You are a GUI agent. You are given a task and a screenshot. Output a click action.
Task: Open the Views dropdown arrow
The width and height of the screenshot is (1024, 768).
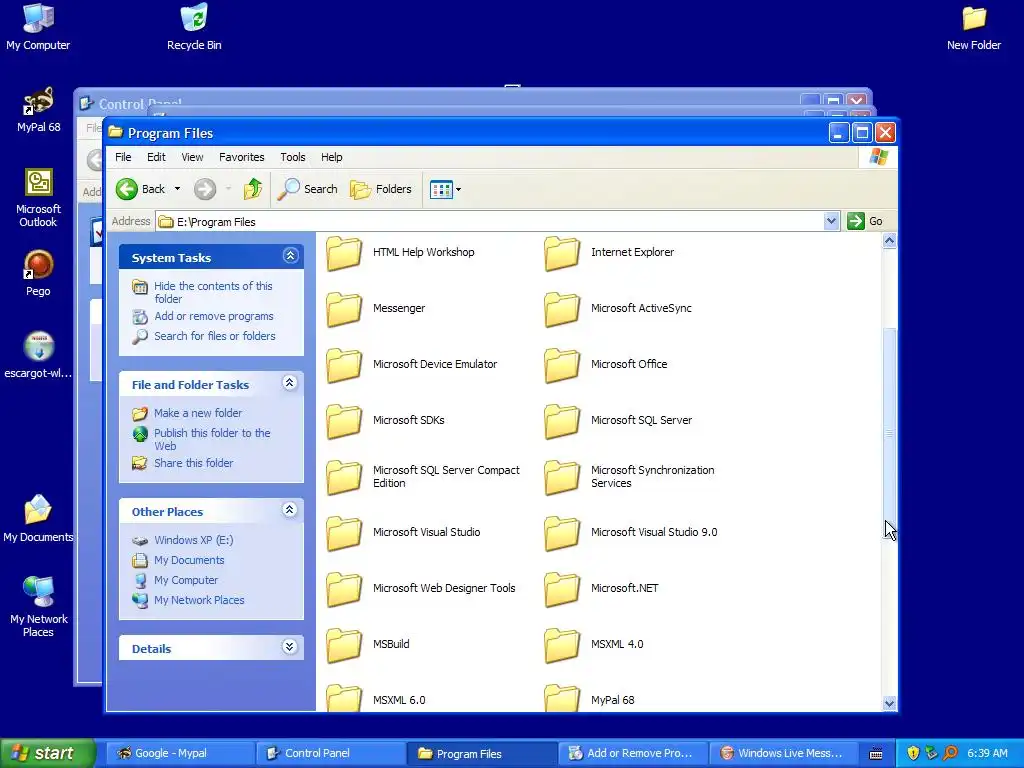(x=458, y=189)
